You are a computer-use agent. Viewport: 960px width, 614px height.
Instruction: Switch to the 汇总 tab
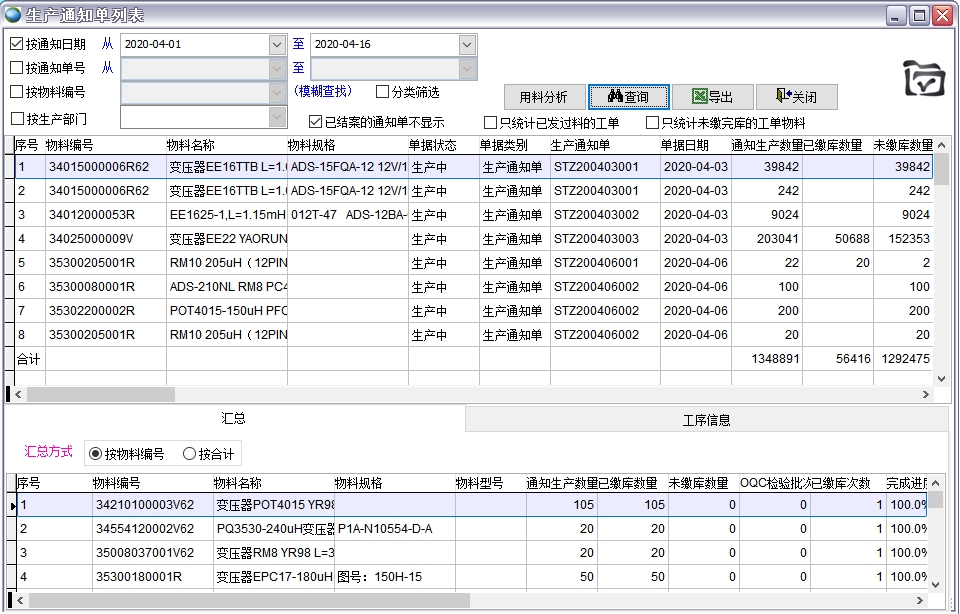click(x=233, y=419)
